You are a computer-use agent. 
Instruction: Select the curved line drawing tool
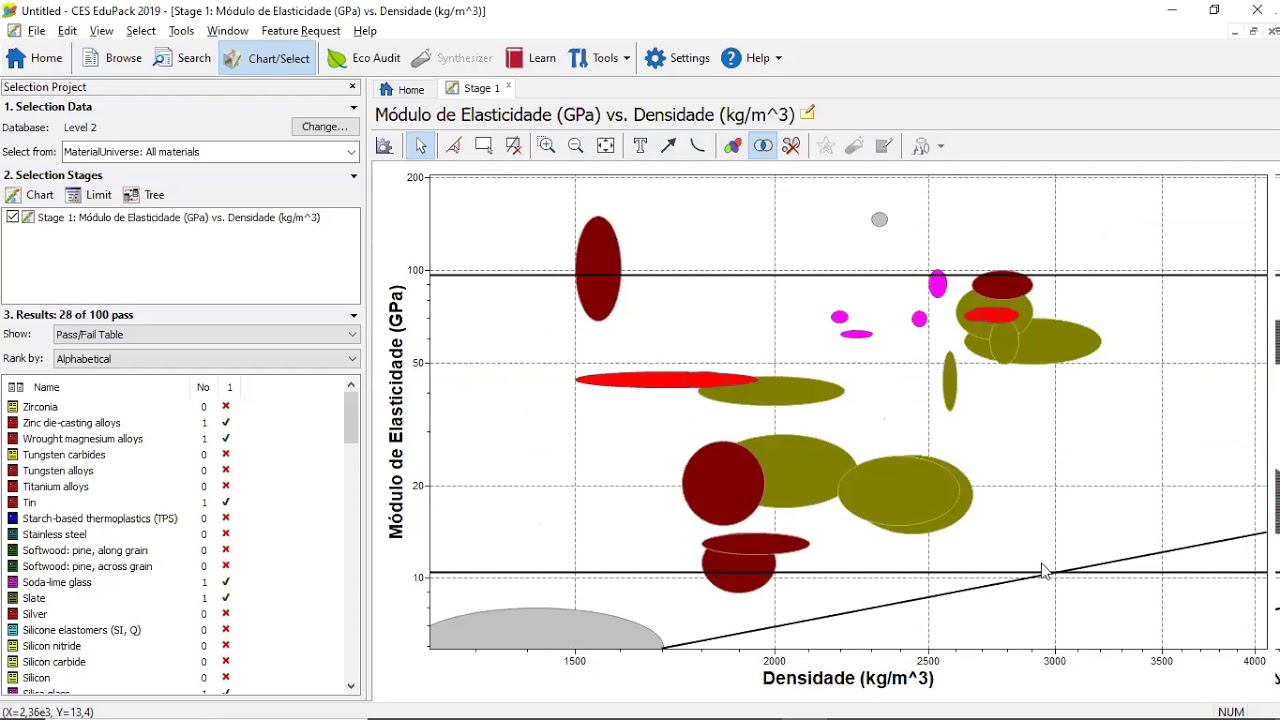698,146
